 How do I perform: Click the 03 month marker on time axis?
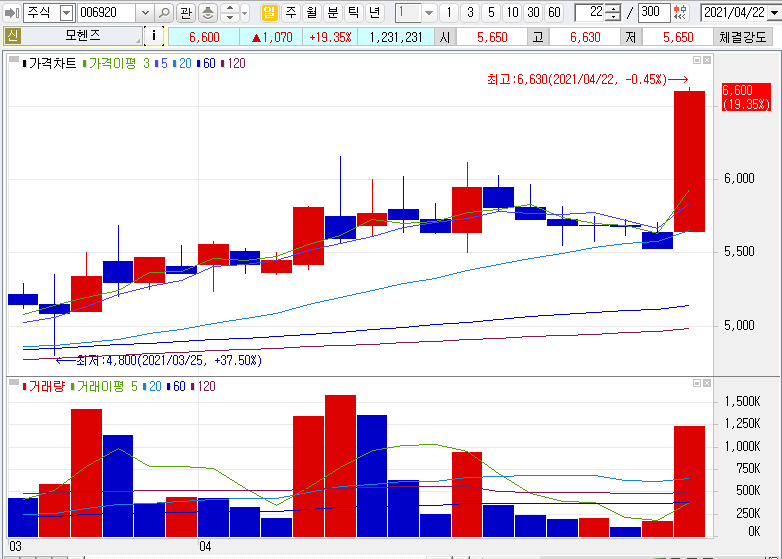[15, 547]
